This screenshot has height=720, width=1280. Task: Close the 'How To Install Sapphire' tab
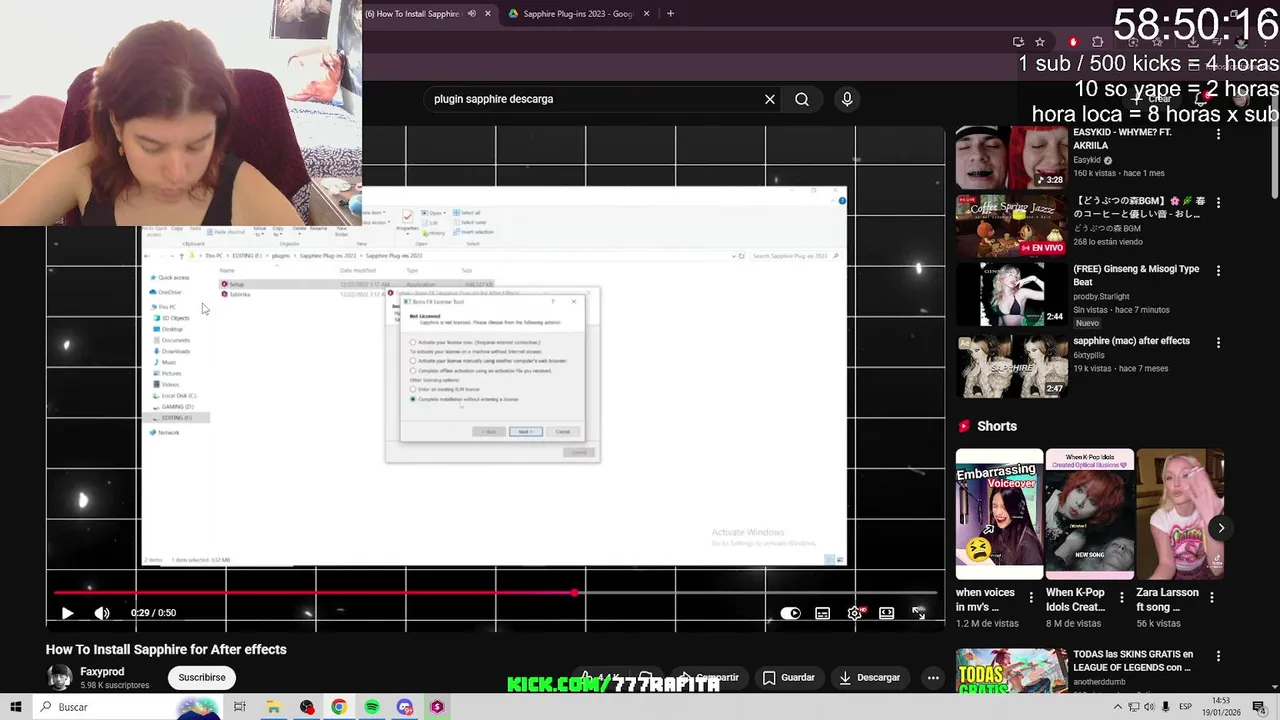[488, 14]
